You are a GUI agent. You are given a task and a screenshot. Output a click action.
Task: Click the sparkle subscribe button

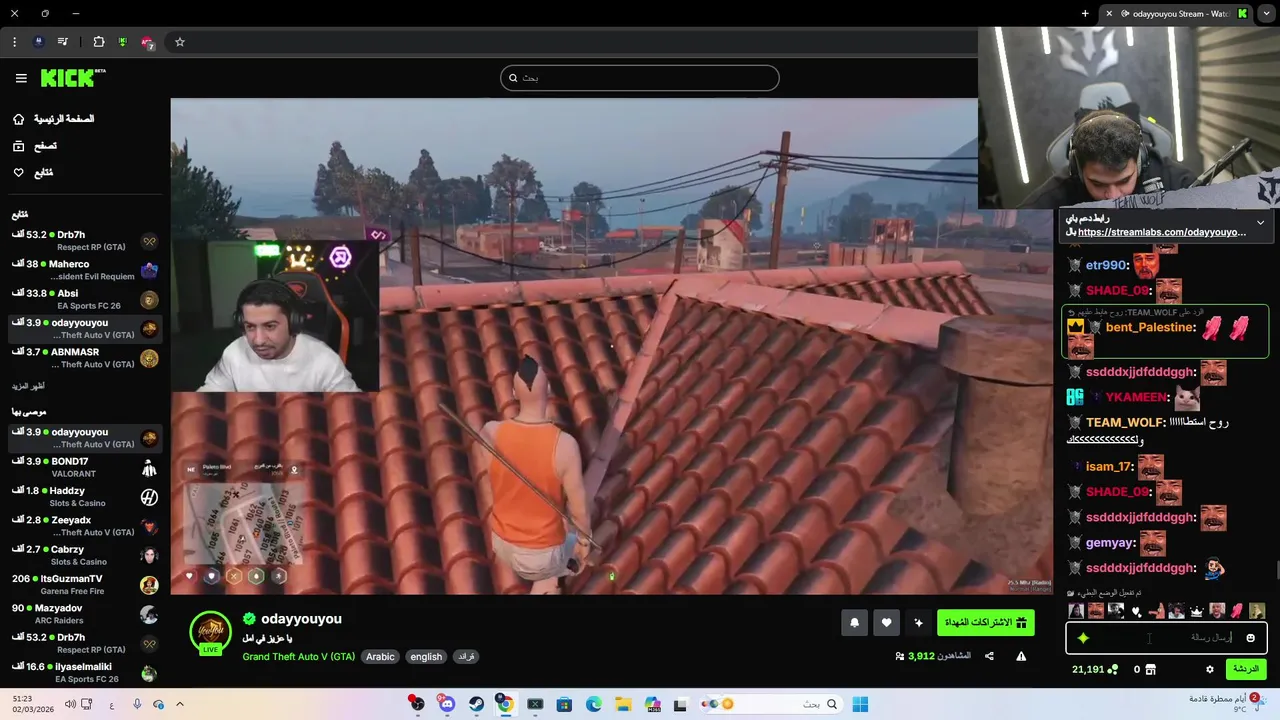(x=918, y=623)
